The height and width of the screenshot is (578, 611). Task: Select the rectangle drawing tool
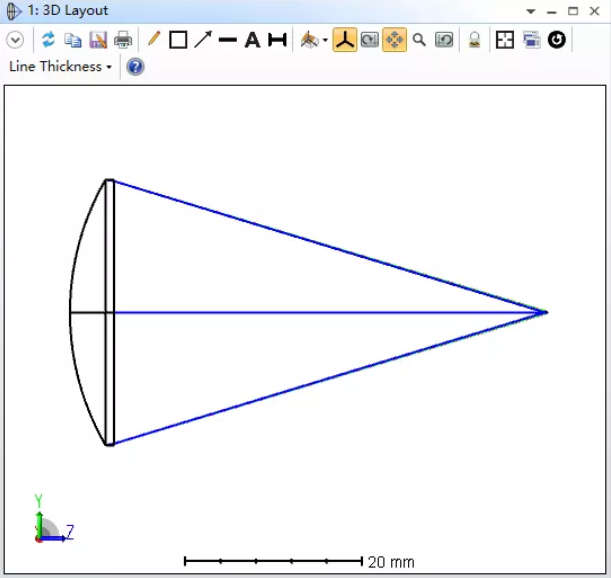[x=178, y=40]
